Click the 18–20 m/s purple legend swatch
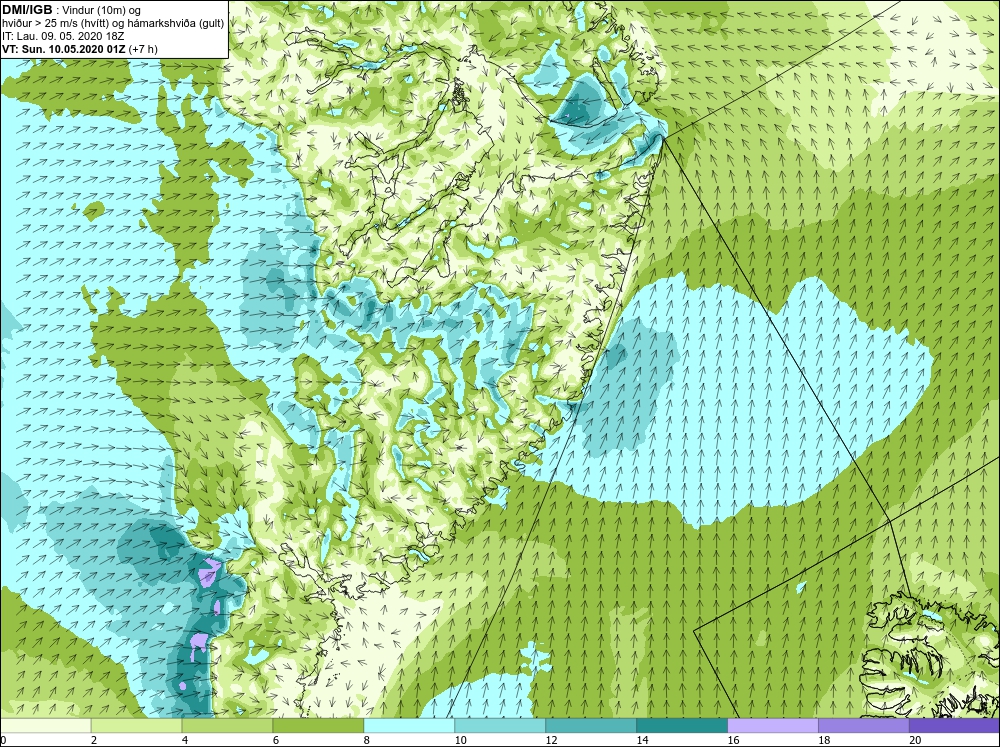 [864, 725]
